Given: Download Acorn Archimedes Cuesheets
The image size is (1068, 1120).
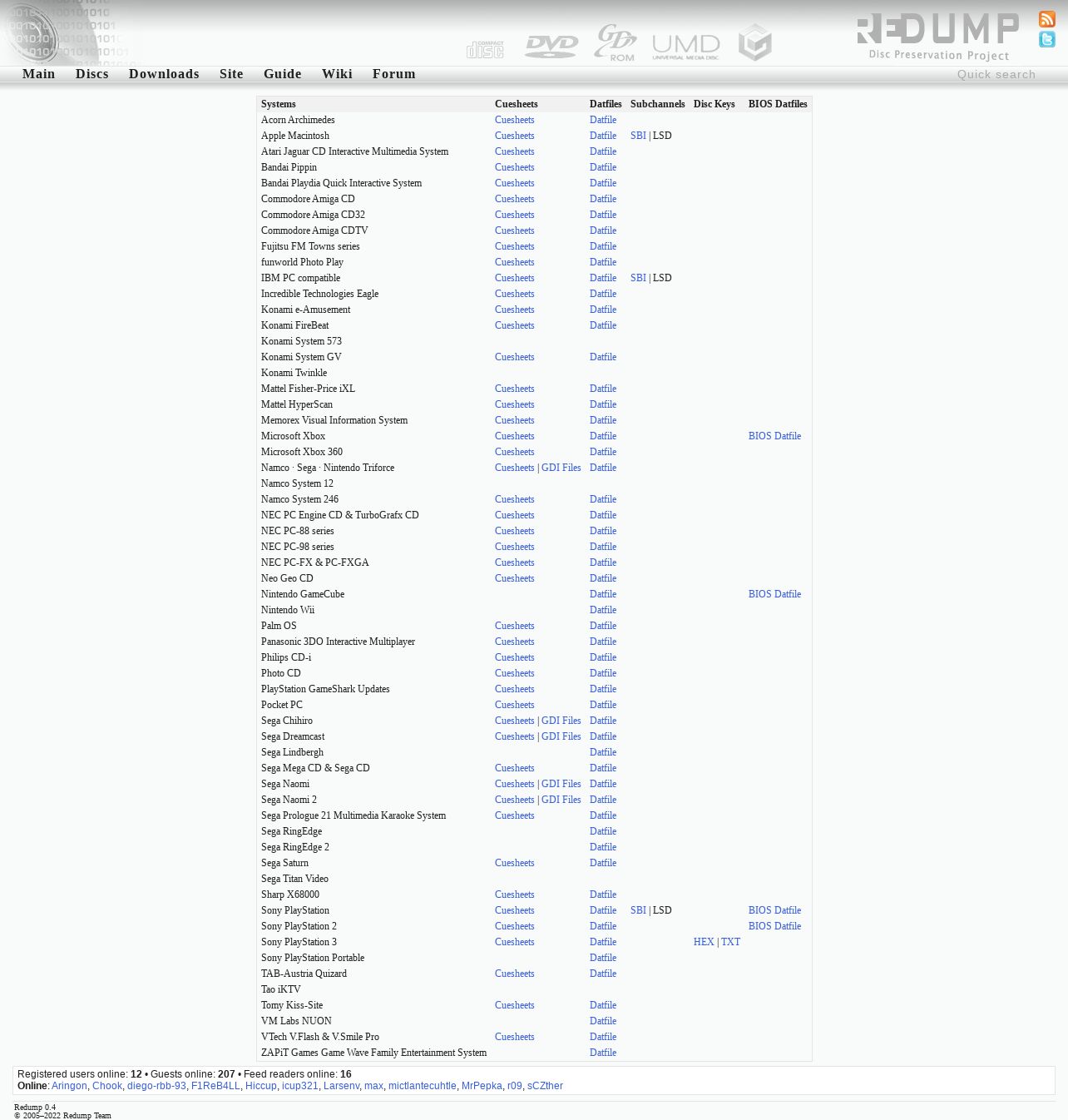Looking at the screenshot, I should [x=514, y=120].
